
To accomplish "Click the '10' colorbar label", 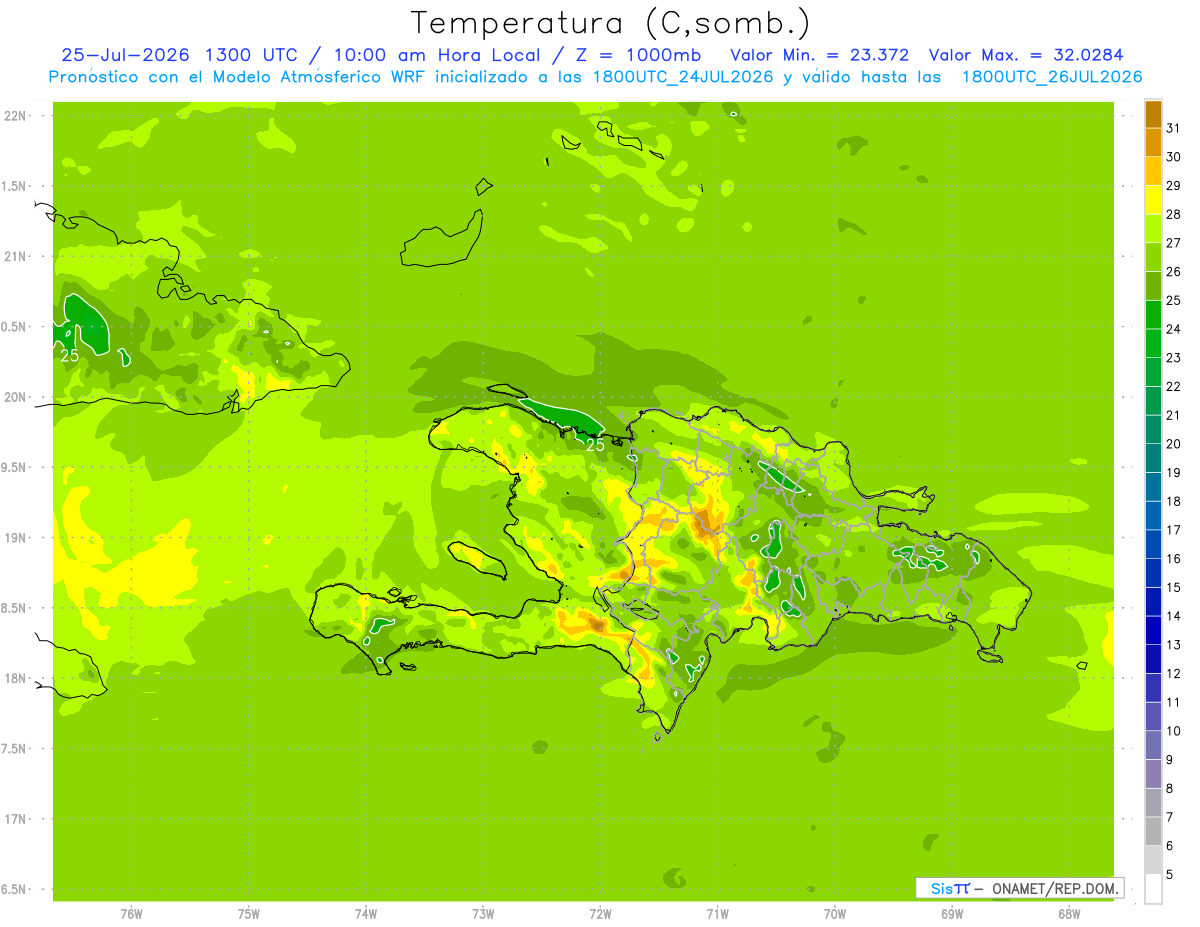I will [1174, 731].
